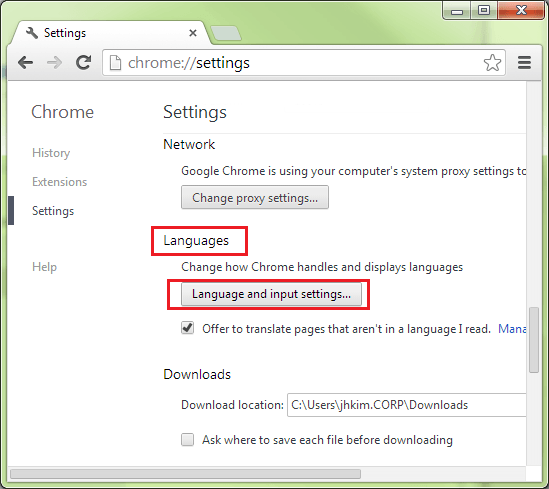Viewport: 549px width, 489px height.
Task: Open History in the sidebar
Action: 51,153
